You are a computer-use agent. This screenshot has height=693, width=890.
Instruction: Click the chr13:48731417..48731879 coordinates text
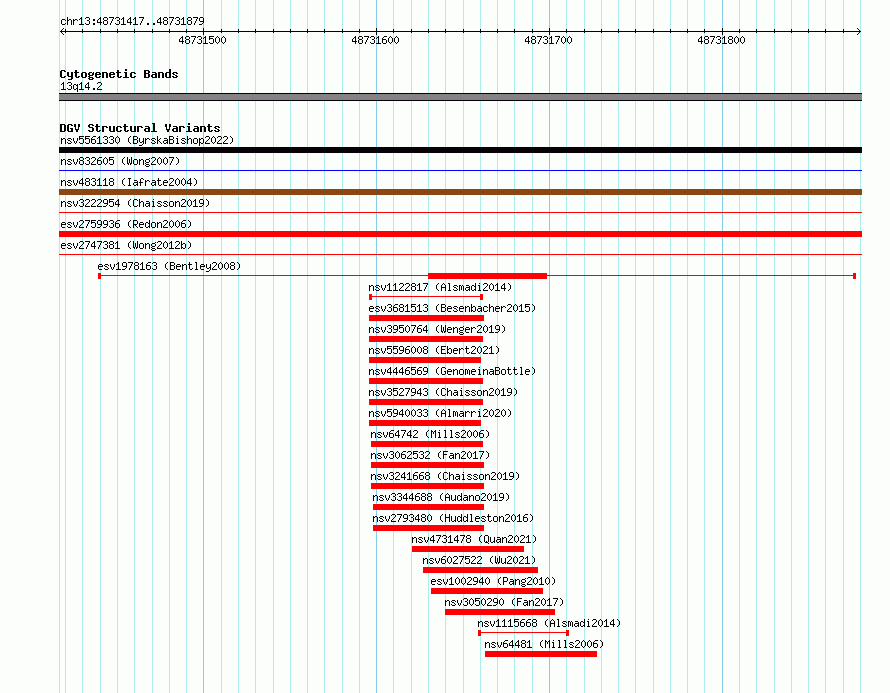pos(132,21)
